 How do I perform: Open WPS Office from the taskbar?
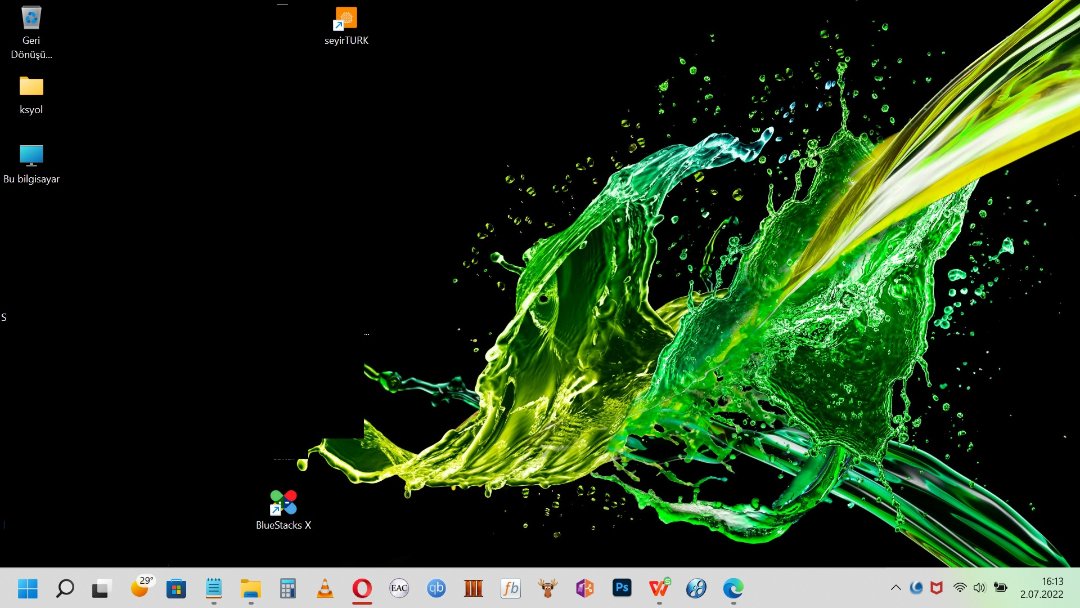pos(659,588)
